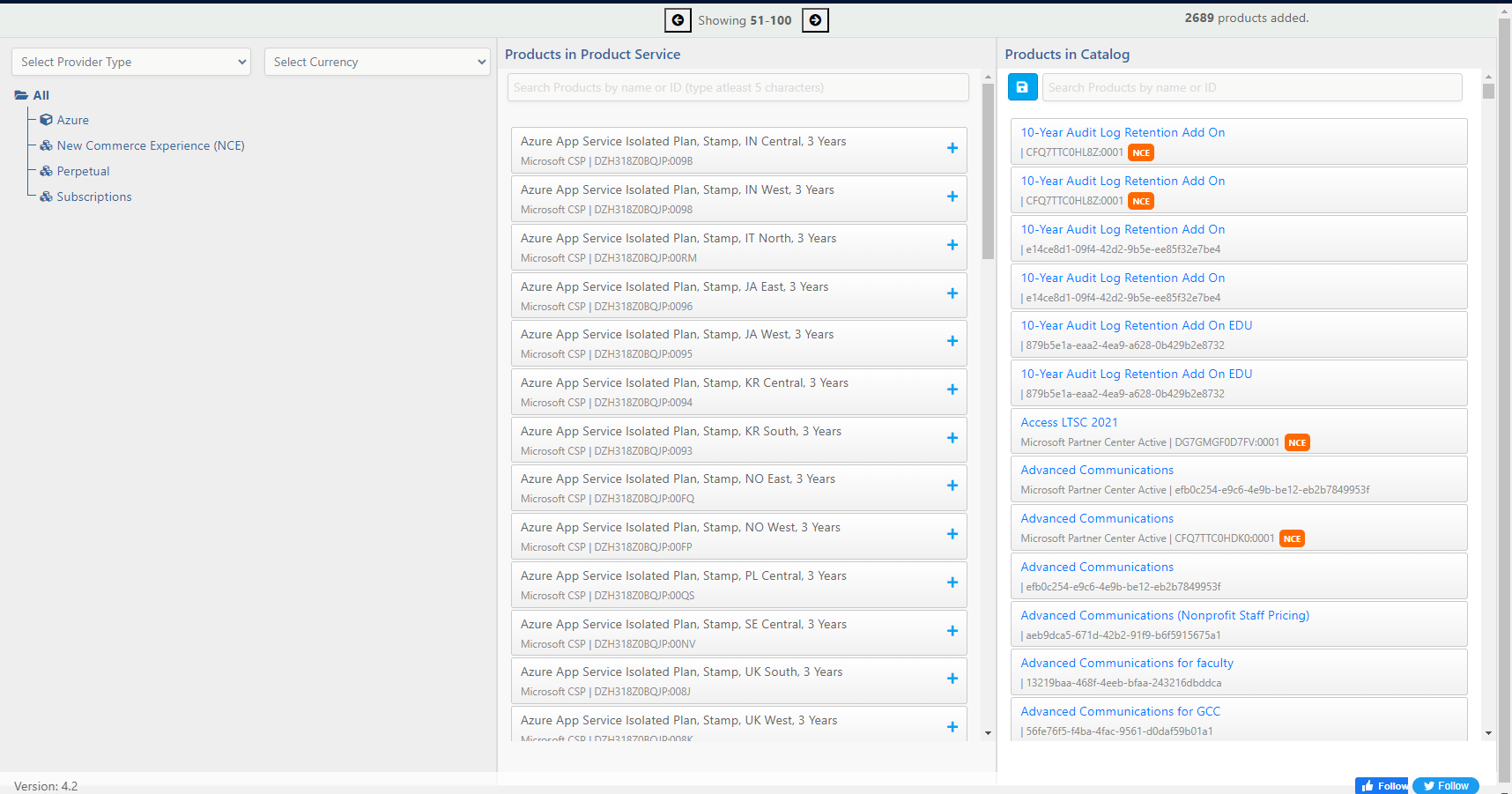Open first 10-Year Audit Log Retention Add On
Screen dimensions: 1512x794
pos(1123,132)
